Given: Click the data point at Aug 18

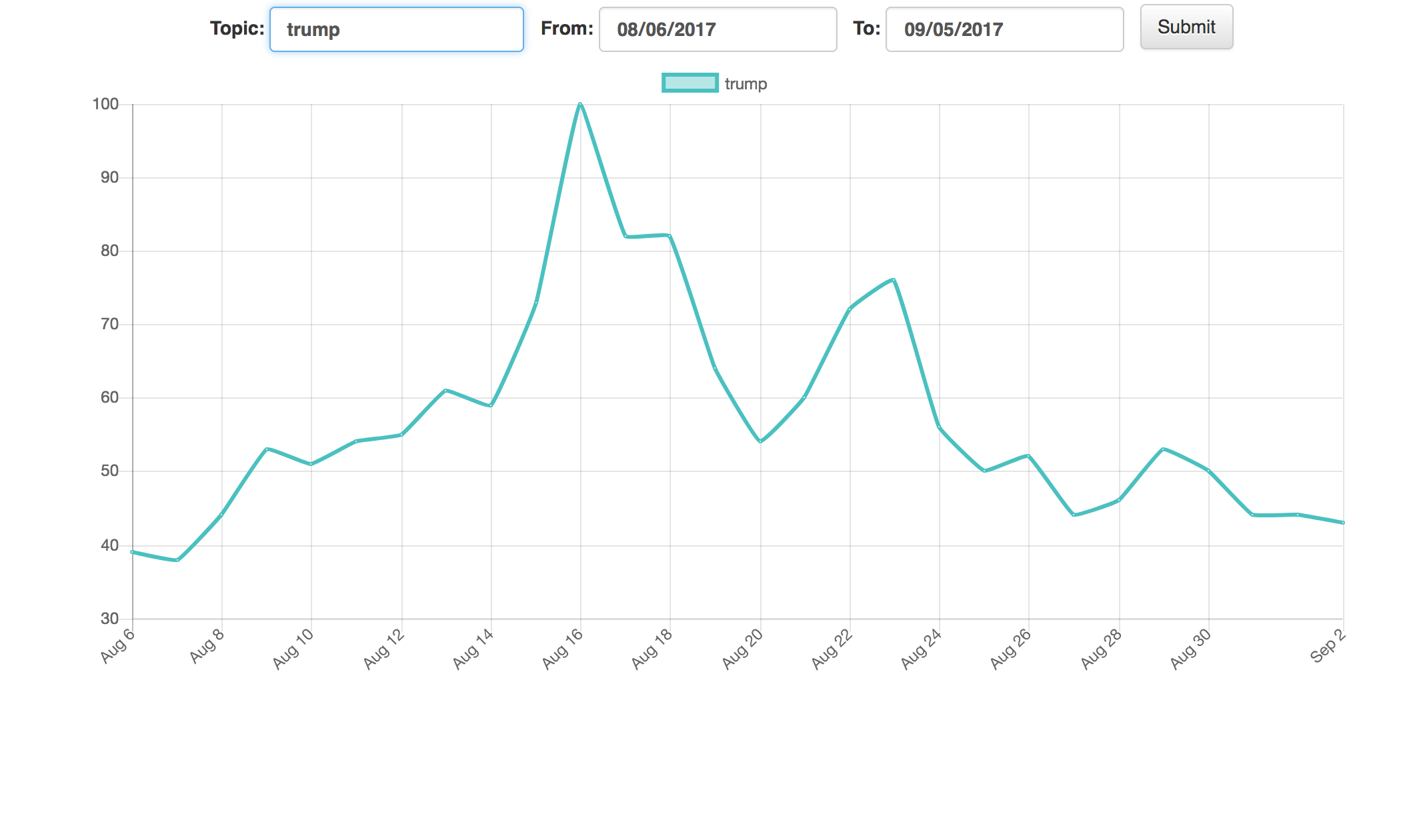Looking at the screenshot, I should [x=669, y=235].
